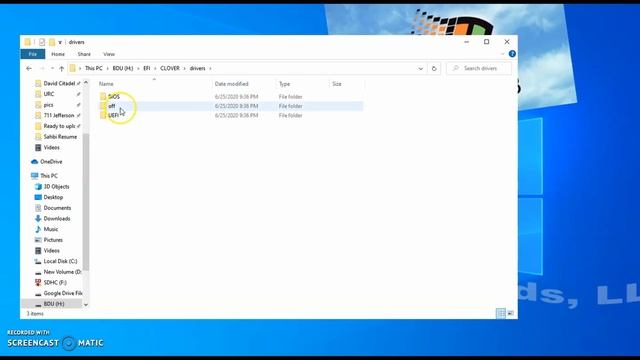Viewport: 640px width, 360px height.
Task: Open Customize Quick Access Toolbar dropdown
Action: pyautogui.click(x=60, y=42)
